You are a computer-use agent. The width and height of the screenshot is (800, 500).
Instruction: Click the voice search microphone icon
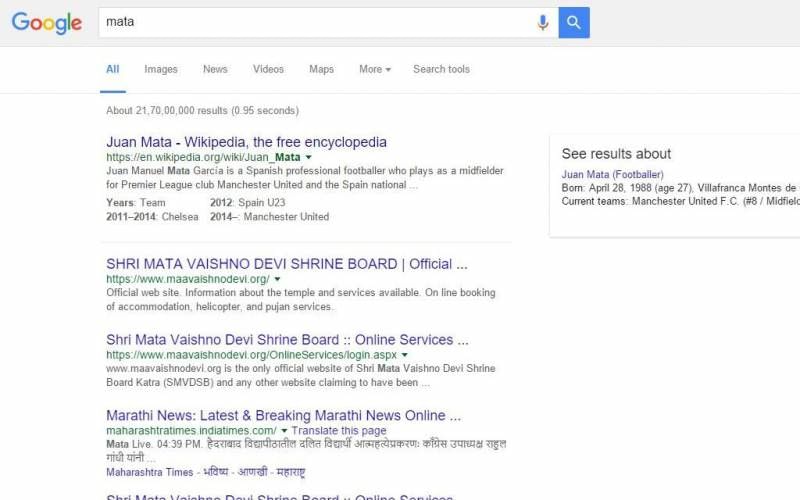[543, 22]
